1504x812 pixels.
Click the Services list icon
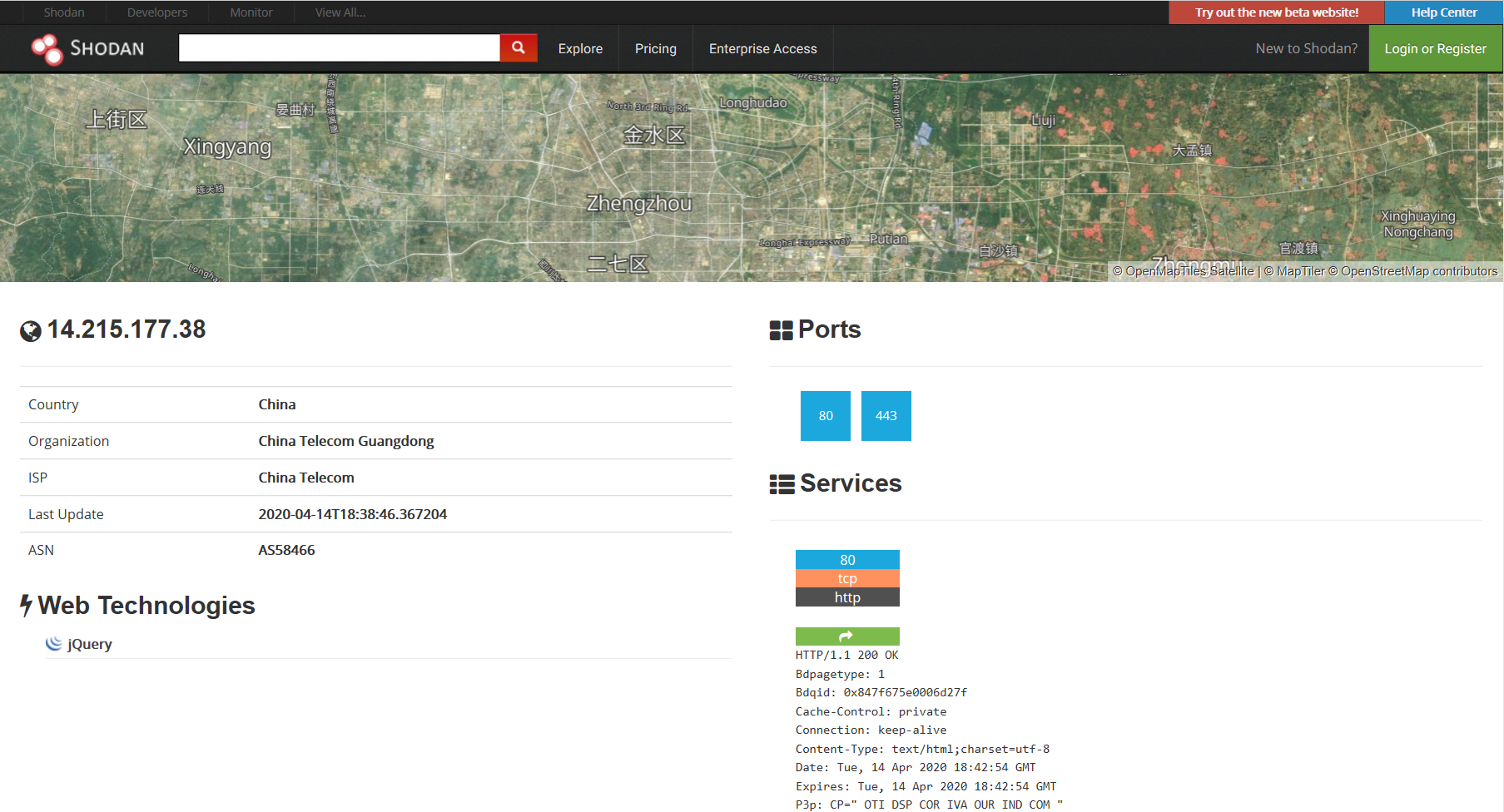click(x=782, y=484)
